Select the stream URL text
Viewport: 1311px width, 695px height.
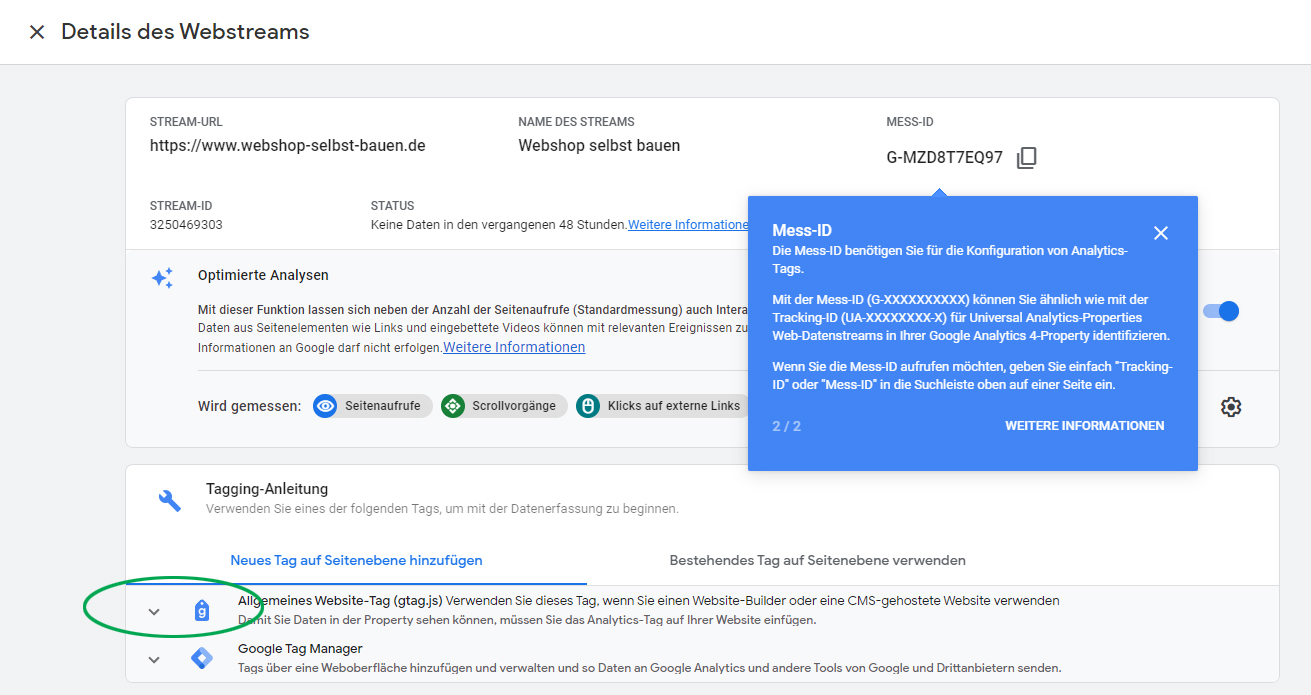[x=288, y=145]
